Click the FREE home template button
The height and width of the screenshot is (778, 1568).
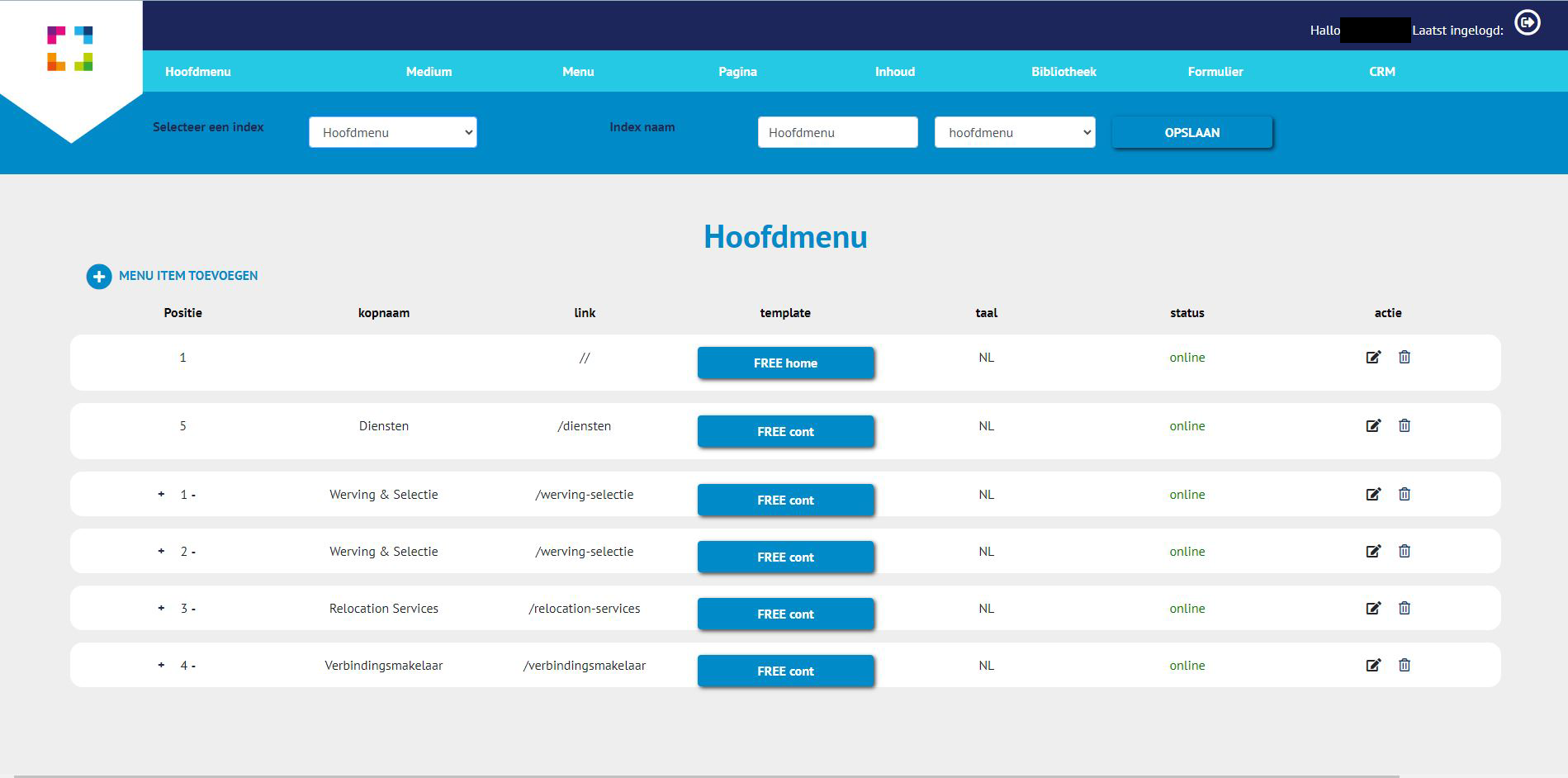point(785,363)
